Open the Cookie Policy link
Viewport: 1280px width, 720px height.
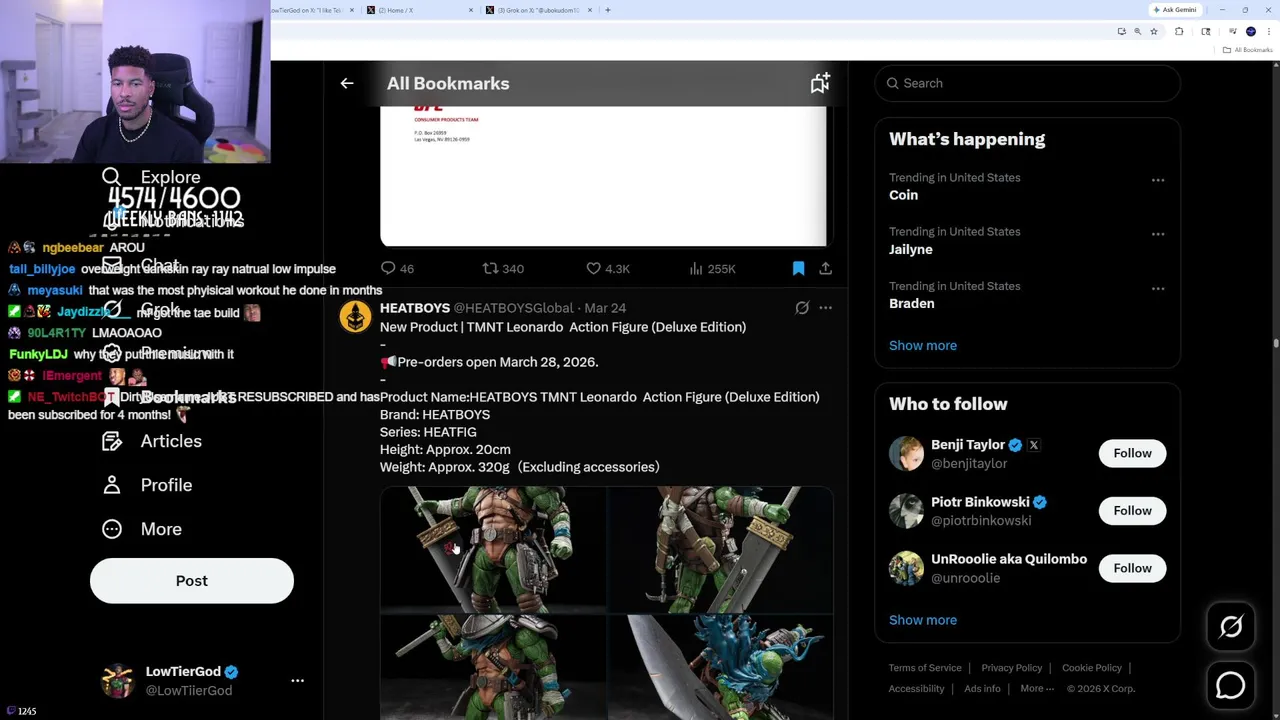click(x=1091, y=668)
